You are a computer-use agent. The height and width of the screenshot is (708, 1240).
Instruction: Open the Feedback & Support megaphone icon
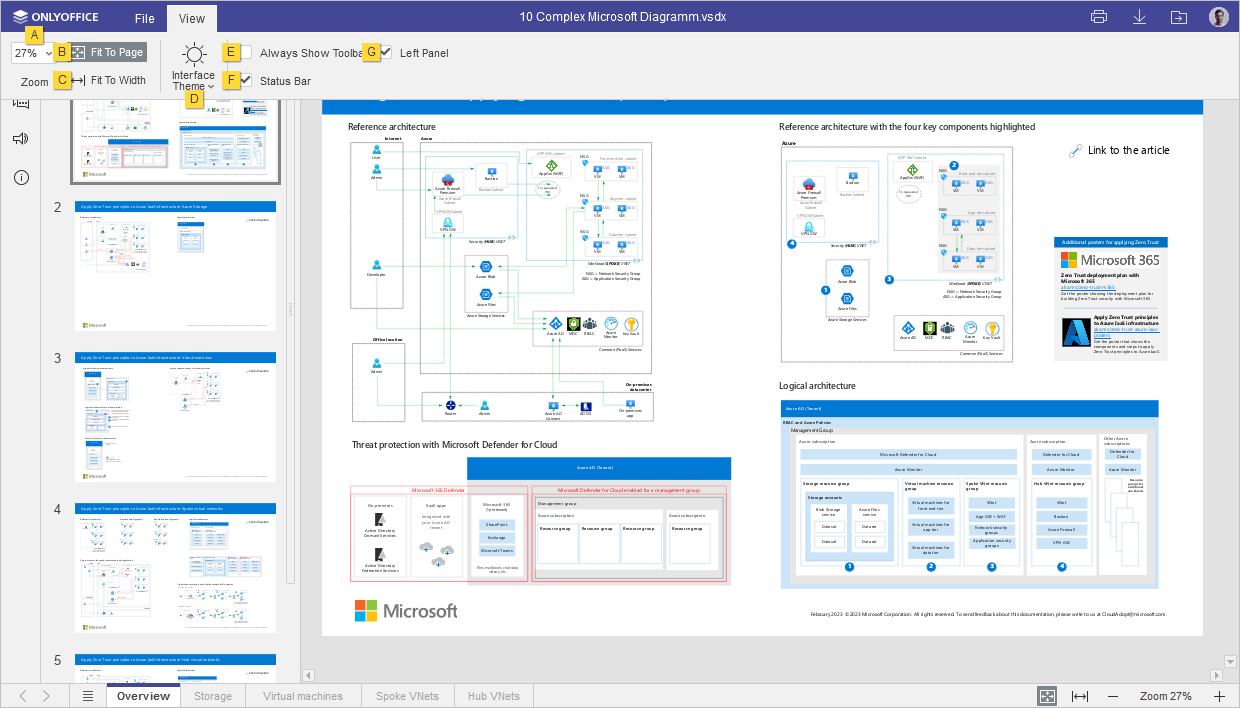(x=21, y=139)
